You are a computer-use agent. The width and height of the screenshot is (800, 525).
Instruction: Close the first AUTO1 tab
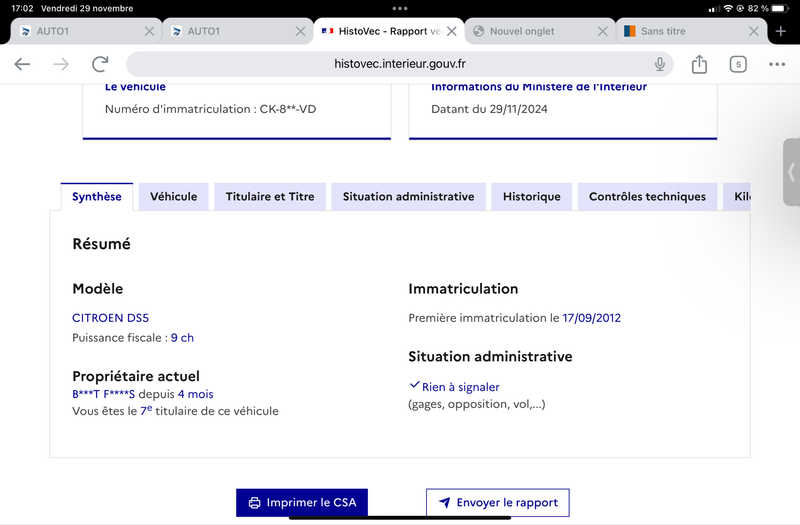point(149,32)
